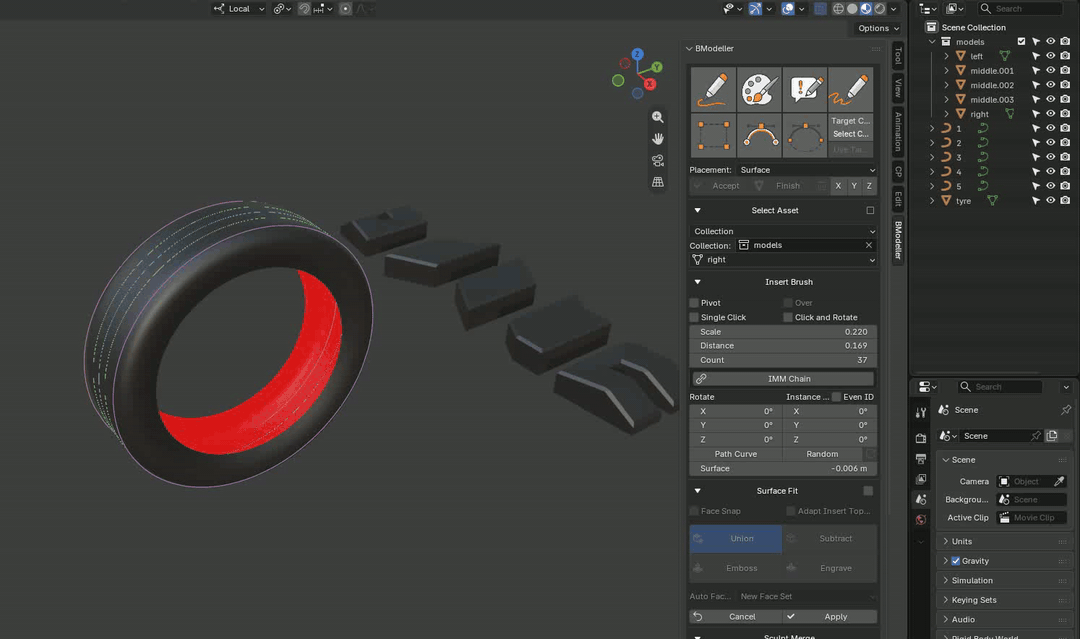Click the viewport zoom magnifier icon

(x=658, y=117)
